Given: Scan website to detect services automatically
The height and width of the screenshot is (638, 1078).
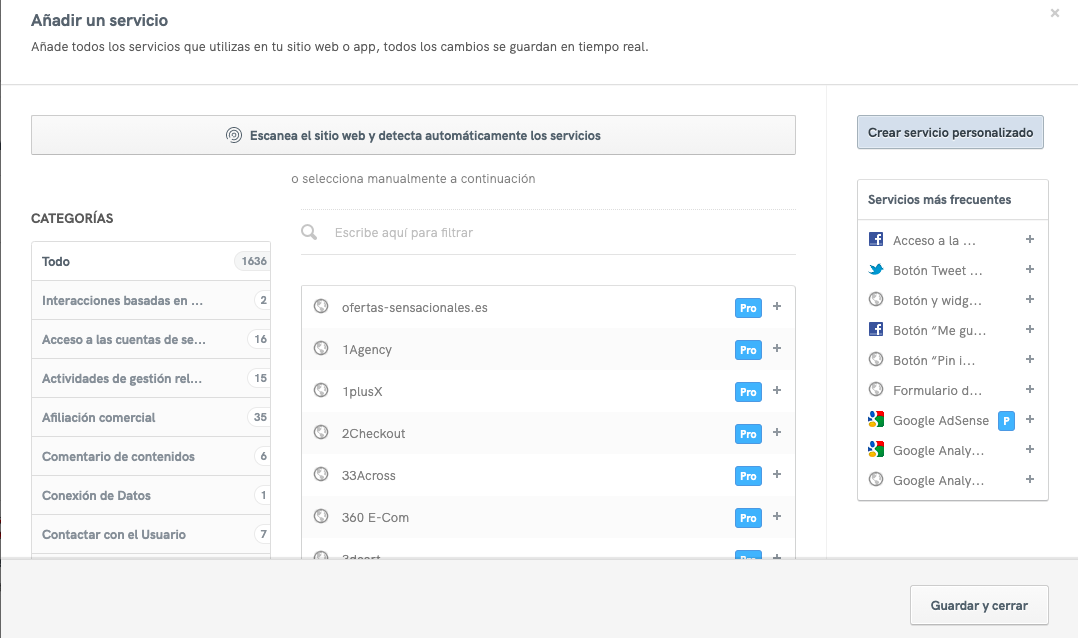Looking at the screenshot, I should pos(413,135).
